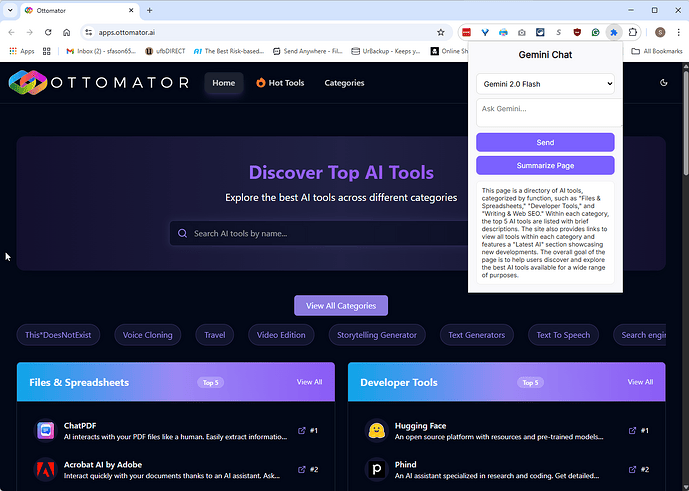Viewport: 689px width, 491px height.
Task: Click the S italic extension icon
Action: [x=558, y=32]
